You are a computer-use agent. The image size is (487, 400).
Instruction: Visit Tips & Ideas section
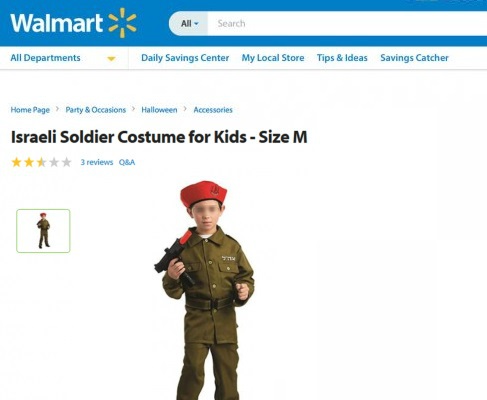pos(342,58)
